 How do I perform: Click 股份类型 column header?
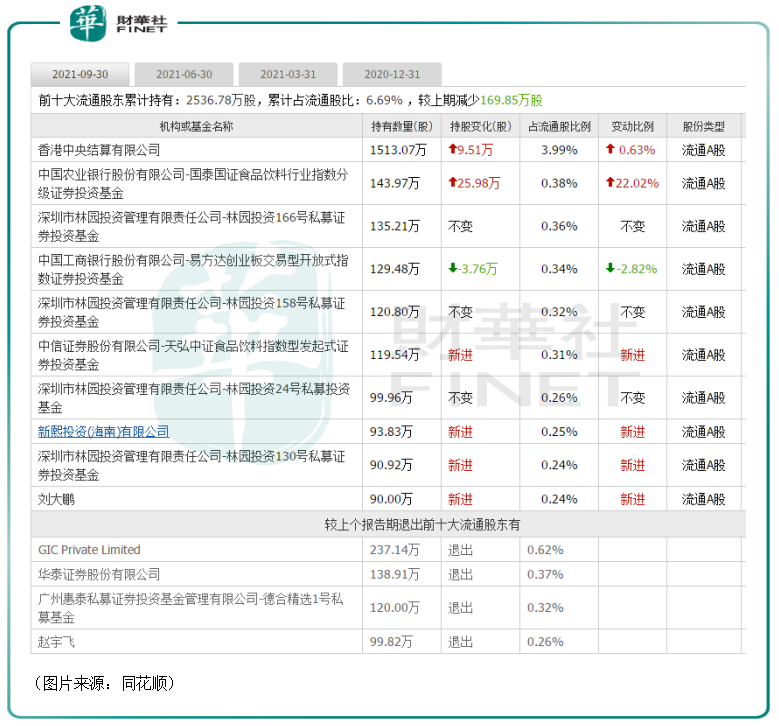point(703,127)
